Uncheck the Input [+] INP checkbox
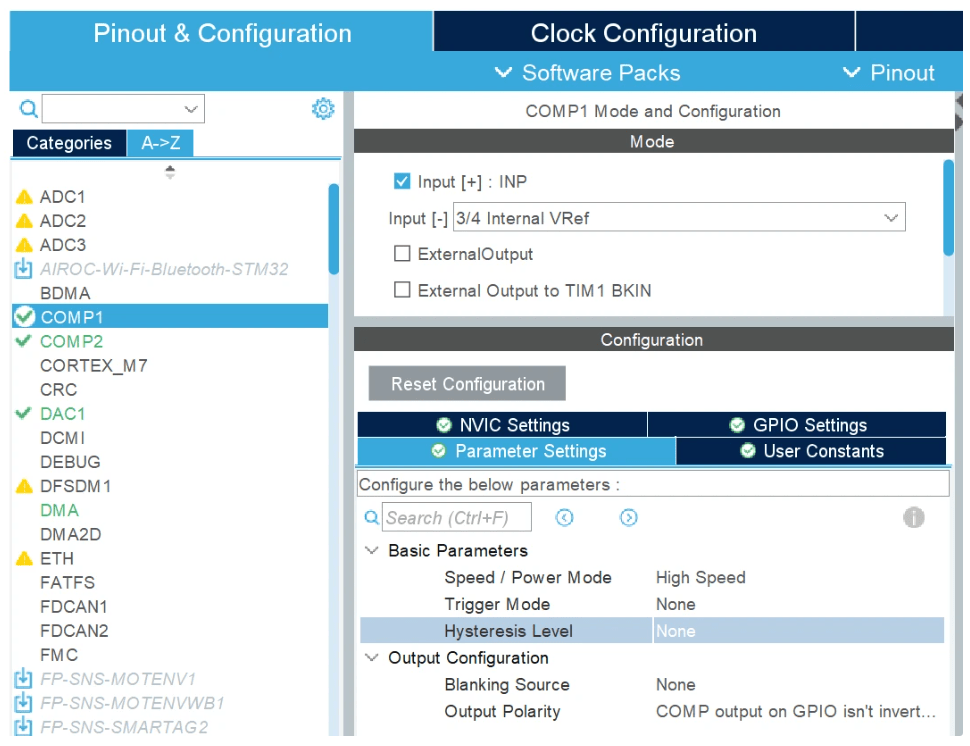The image size is (970, 746). point(402,182)
